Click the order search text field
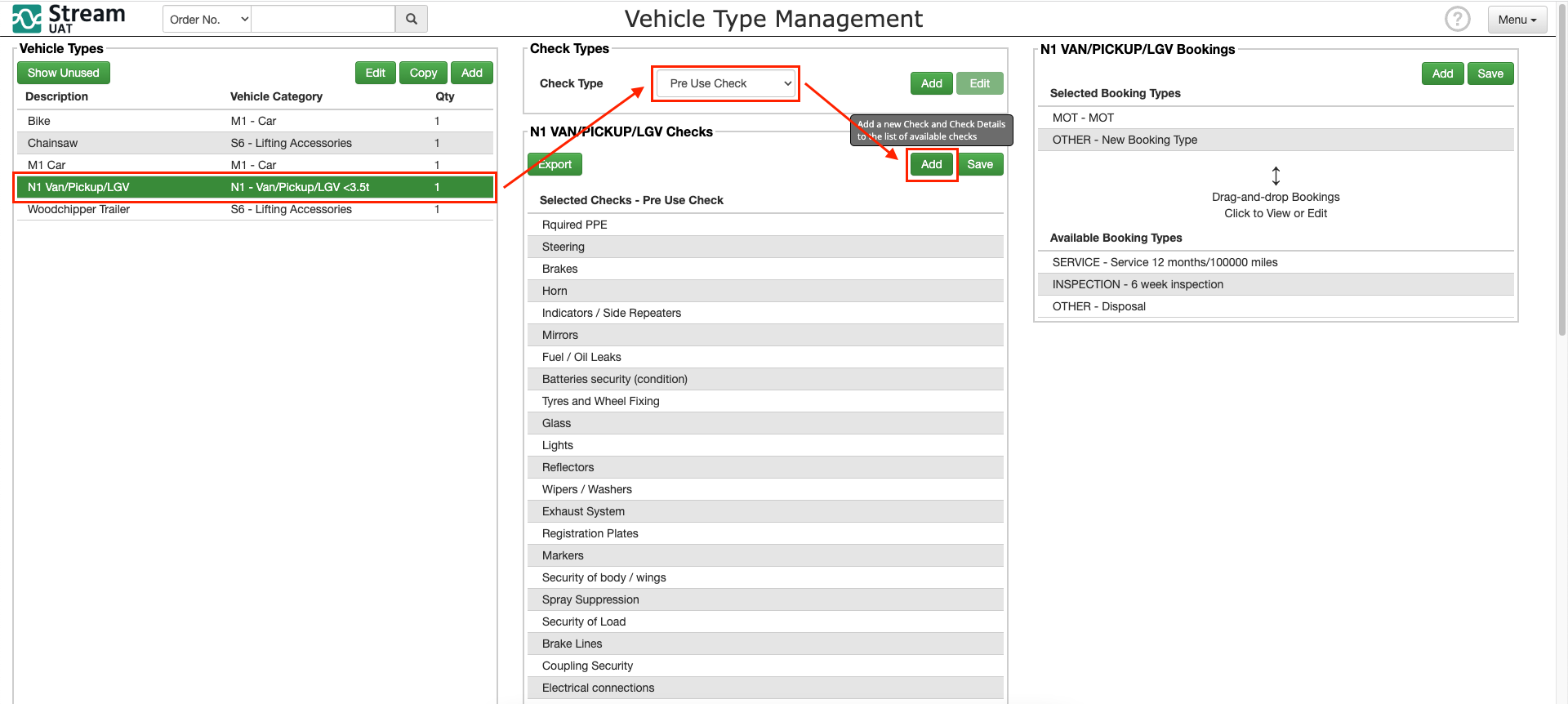This screenshot has height=704, width=1568. [323, 19]
